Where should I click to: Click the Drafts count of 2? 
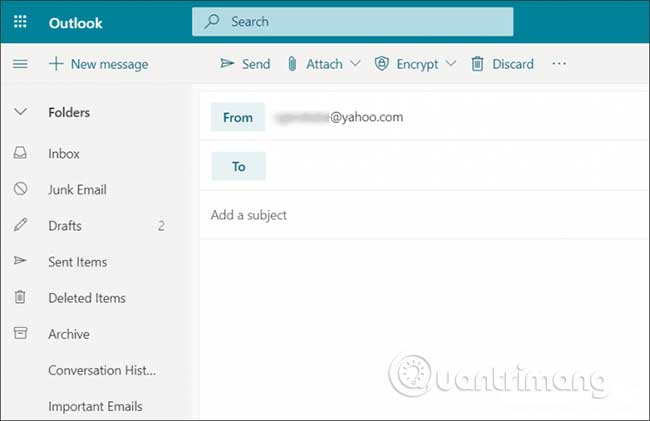[x=161, y=226]
